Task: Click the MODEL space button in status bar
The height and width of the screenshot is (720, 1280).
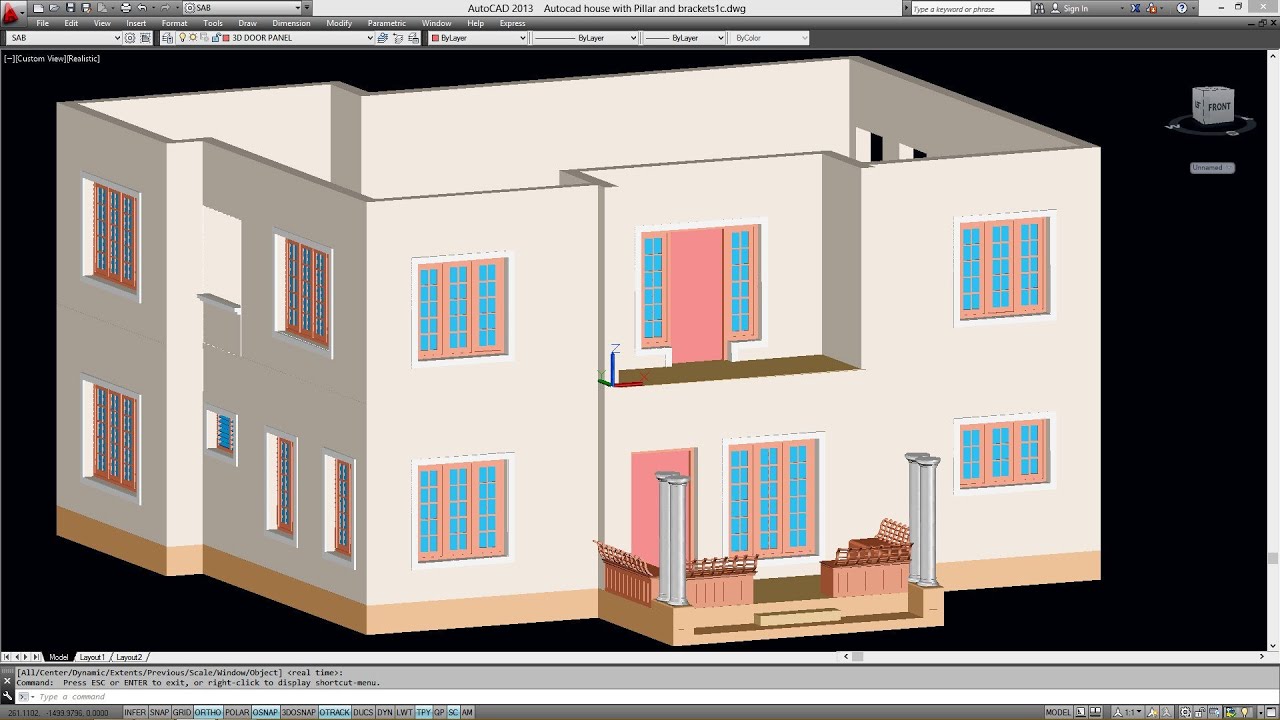Action: [1058, 712]
